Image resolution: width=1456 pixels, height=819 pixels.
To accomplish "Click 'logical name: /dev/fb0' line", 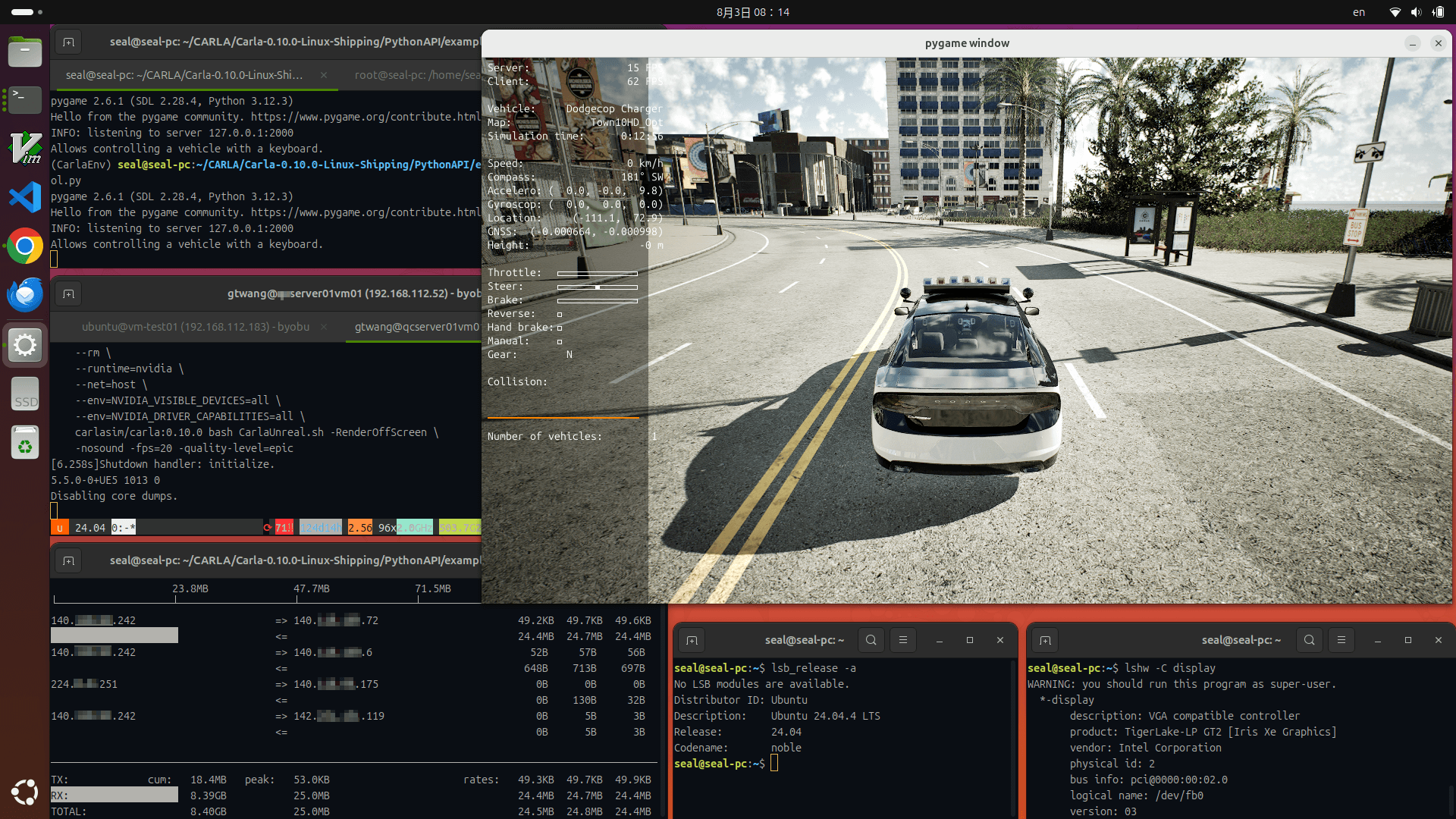I will [x=1137, y=795].
